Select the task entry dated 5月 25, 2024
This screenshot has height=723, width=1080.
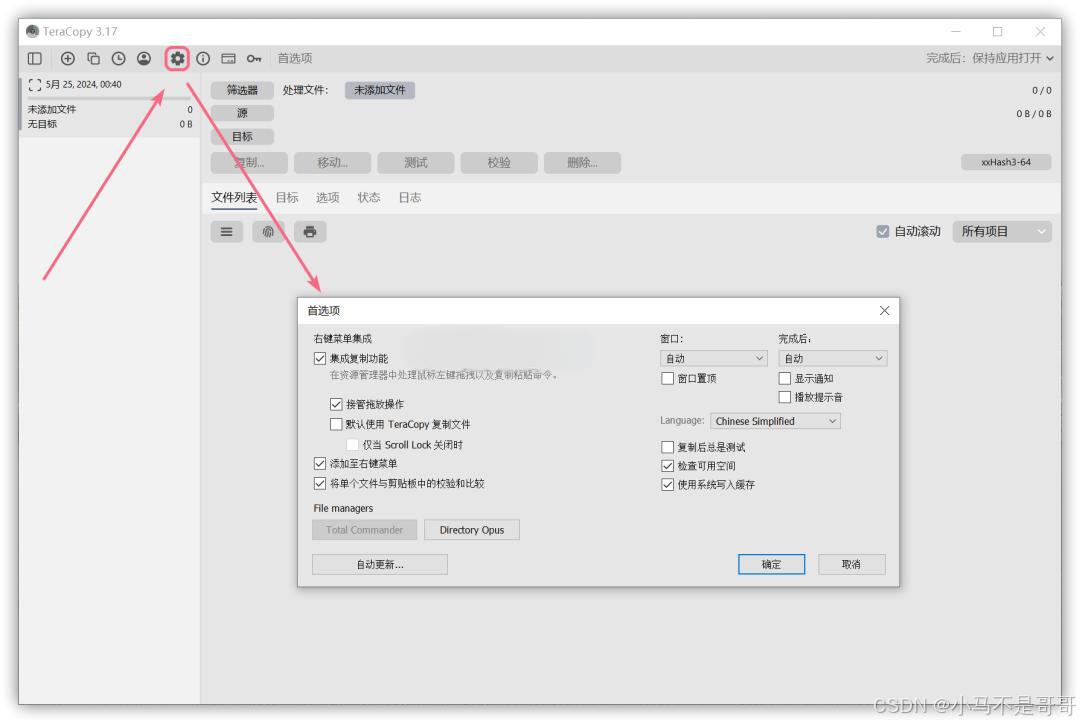tap(110, 104)
